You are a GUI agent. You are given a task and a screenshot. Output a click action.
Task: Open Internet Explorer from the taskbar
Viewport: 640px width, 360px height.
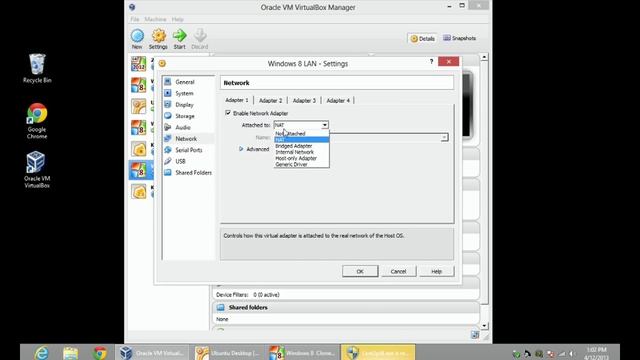tap(41, 353)
